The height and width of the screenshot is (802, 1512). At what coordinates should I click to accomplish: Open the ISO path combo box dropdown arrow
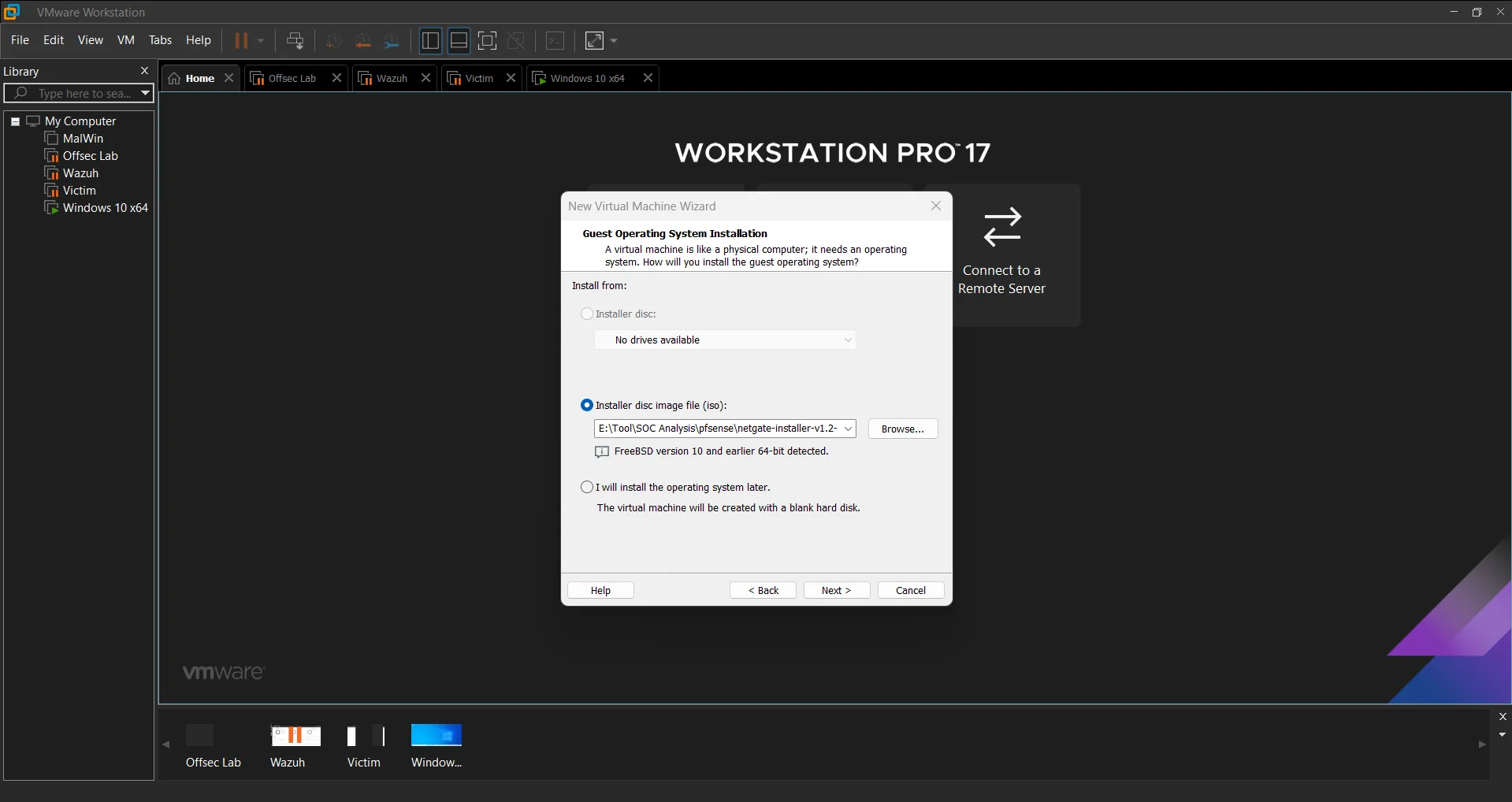pyautogui.click(x=848, y=429)
